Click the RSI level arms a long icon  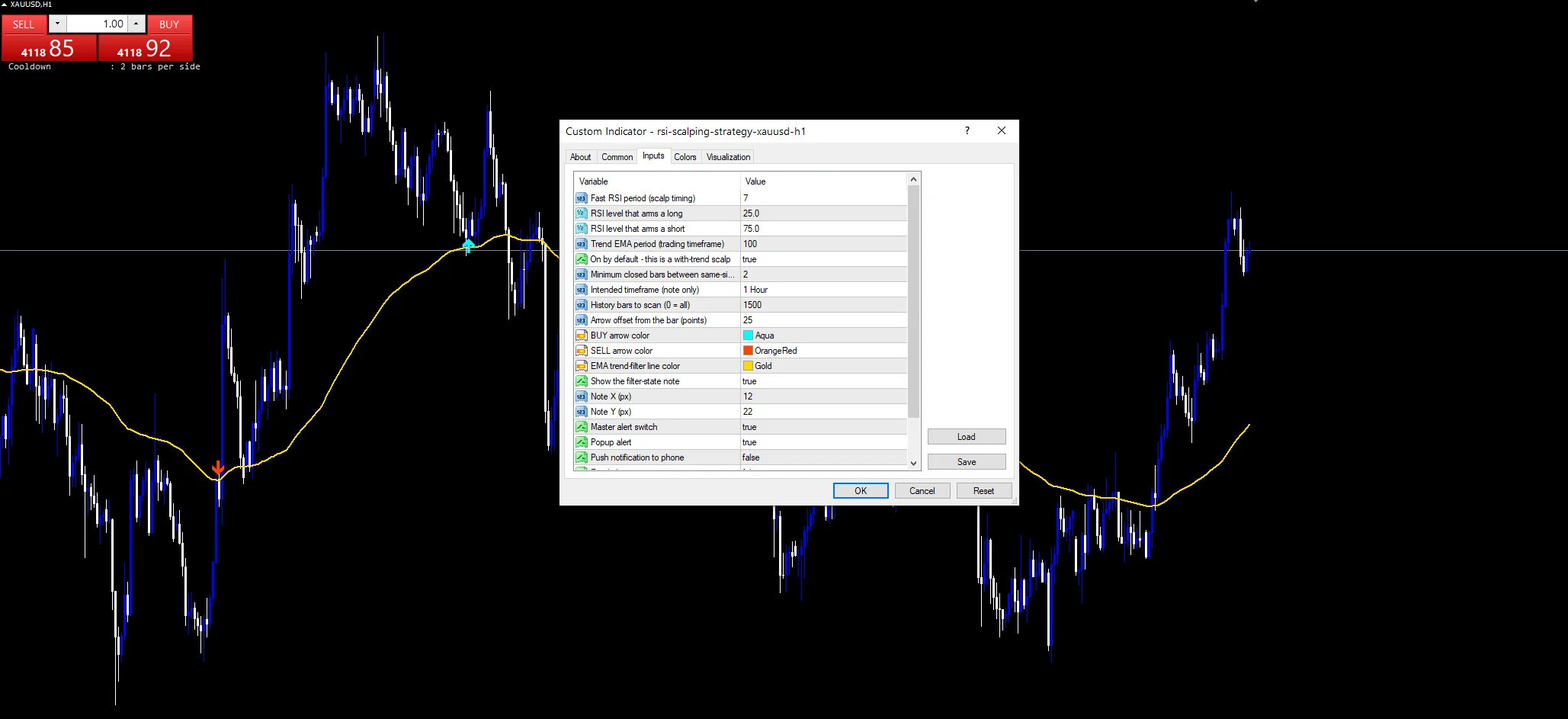pyautogui.click(x=582, y=213)
